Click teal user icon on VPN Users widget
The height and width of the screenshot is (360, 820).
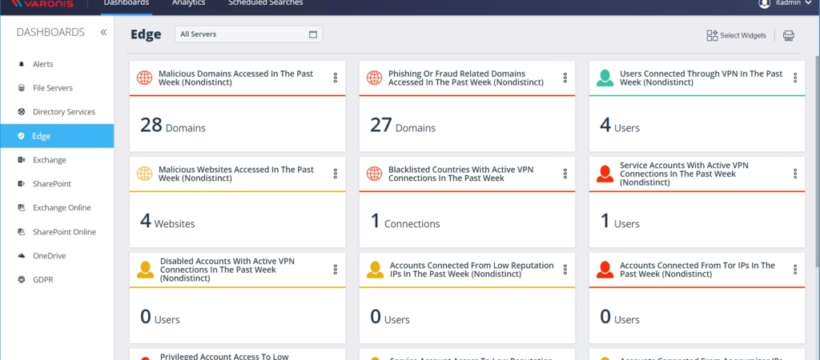pos(605,78)
